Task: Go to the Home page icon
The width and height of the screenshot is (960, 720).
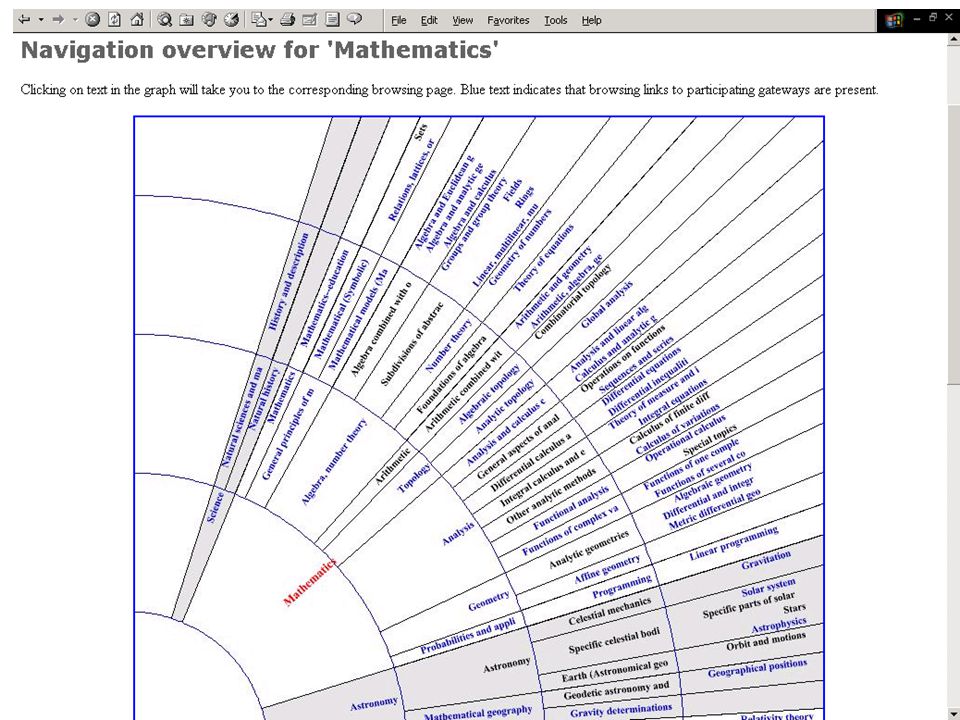Action: [137, 20]
